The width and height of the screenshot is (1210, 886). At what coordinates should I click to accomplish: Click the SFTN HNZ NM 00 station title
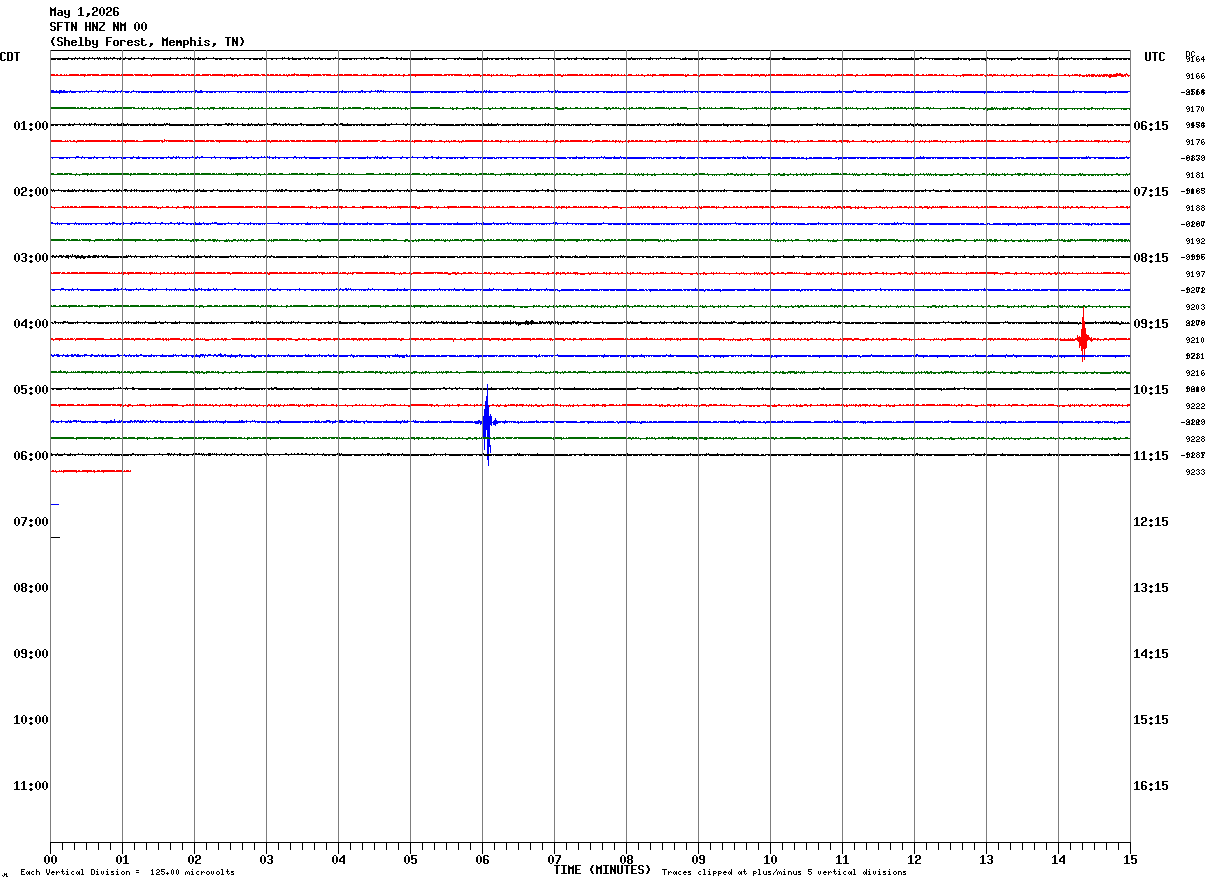point(98,27)
